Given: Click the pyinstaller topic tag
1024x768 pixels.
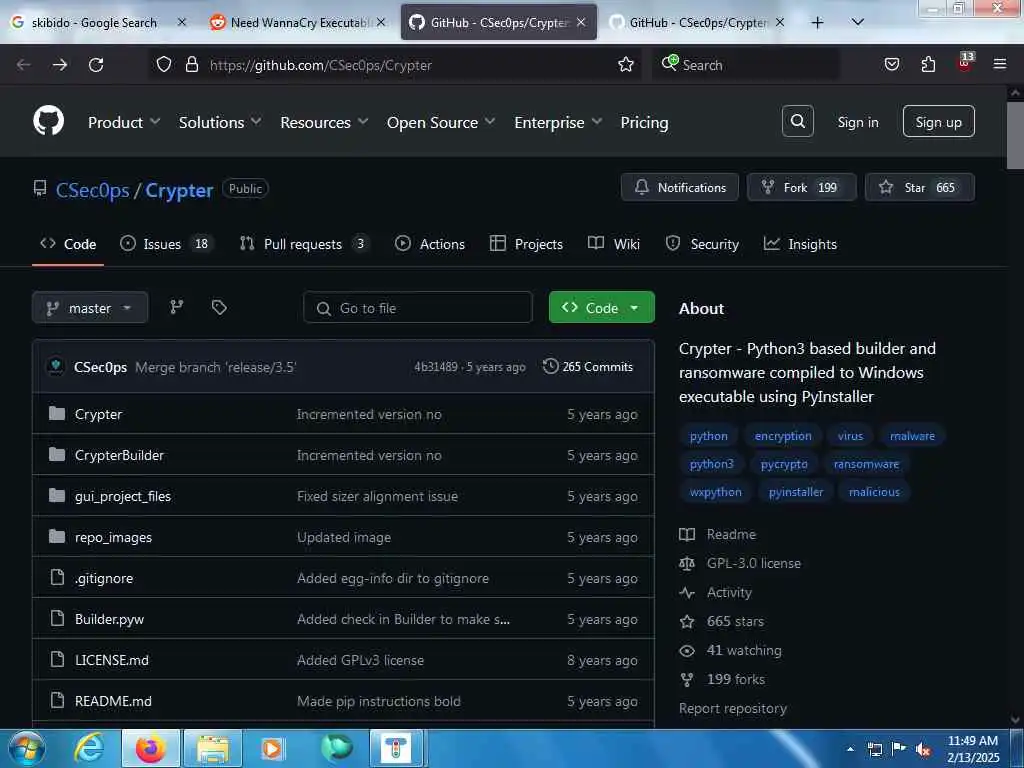Looking at the screenshot, I should pyautogui.click(x=795, y=492).
